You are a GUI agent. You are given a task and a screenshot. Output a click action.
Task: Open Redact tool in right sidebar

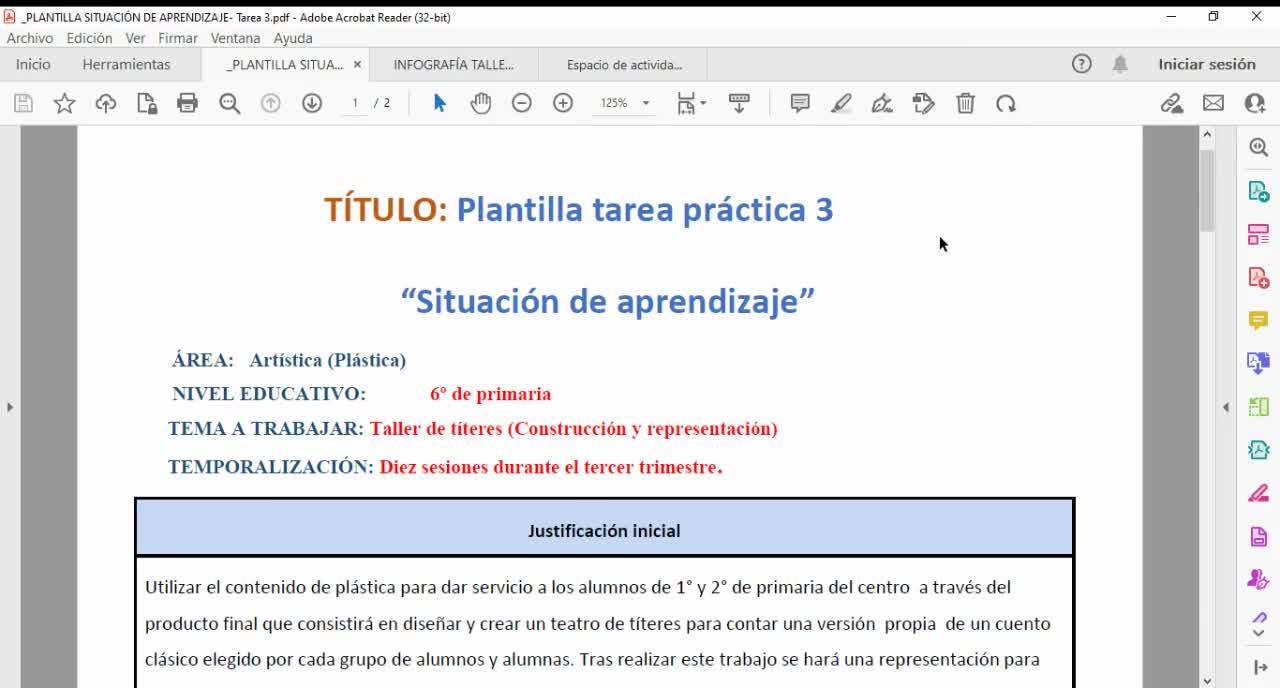(1258, 493)
